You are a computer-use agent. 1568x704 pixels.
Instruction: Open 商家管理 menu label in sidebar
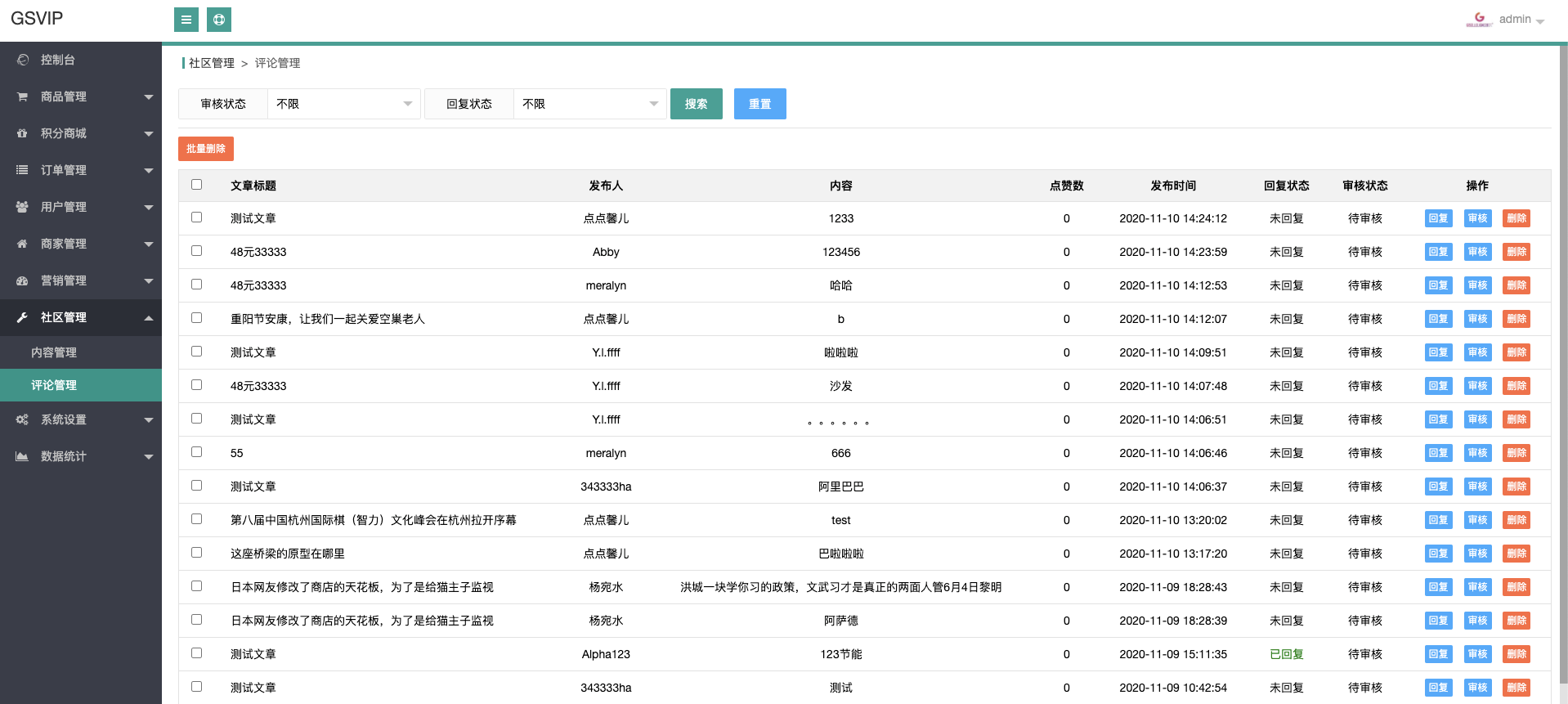64,244
